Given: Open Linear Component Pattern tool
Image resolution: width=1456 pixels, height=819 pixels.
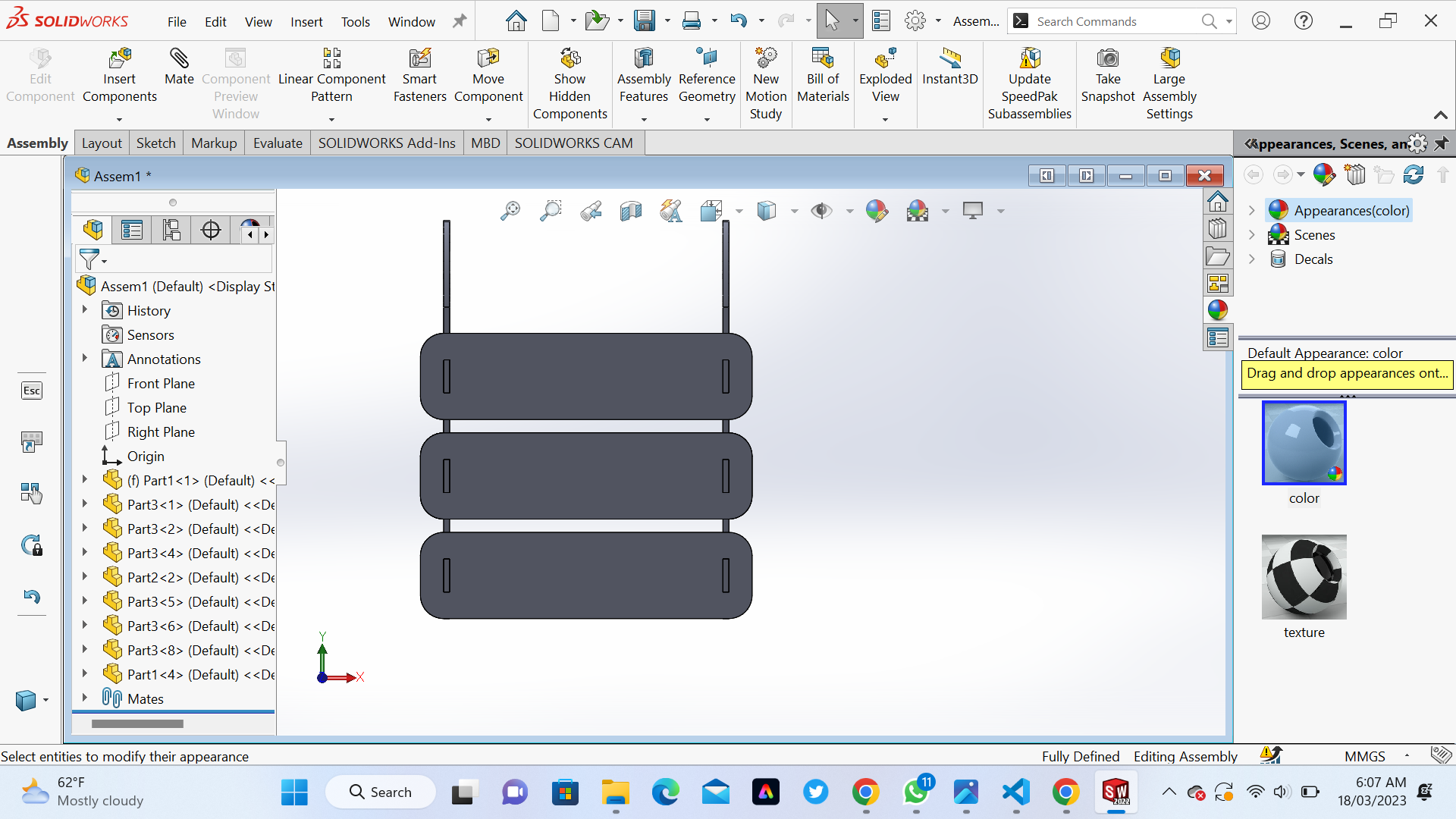Looking at the screenshot, I should click(331, 76).
